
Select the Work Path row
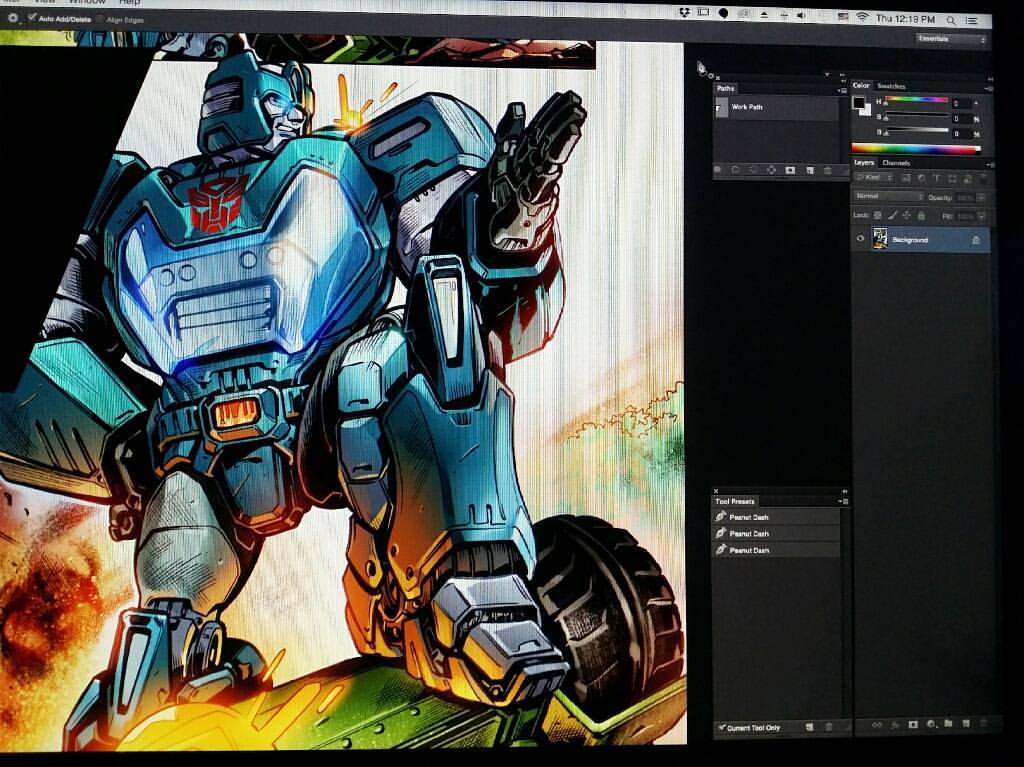coord(775,108)
